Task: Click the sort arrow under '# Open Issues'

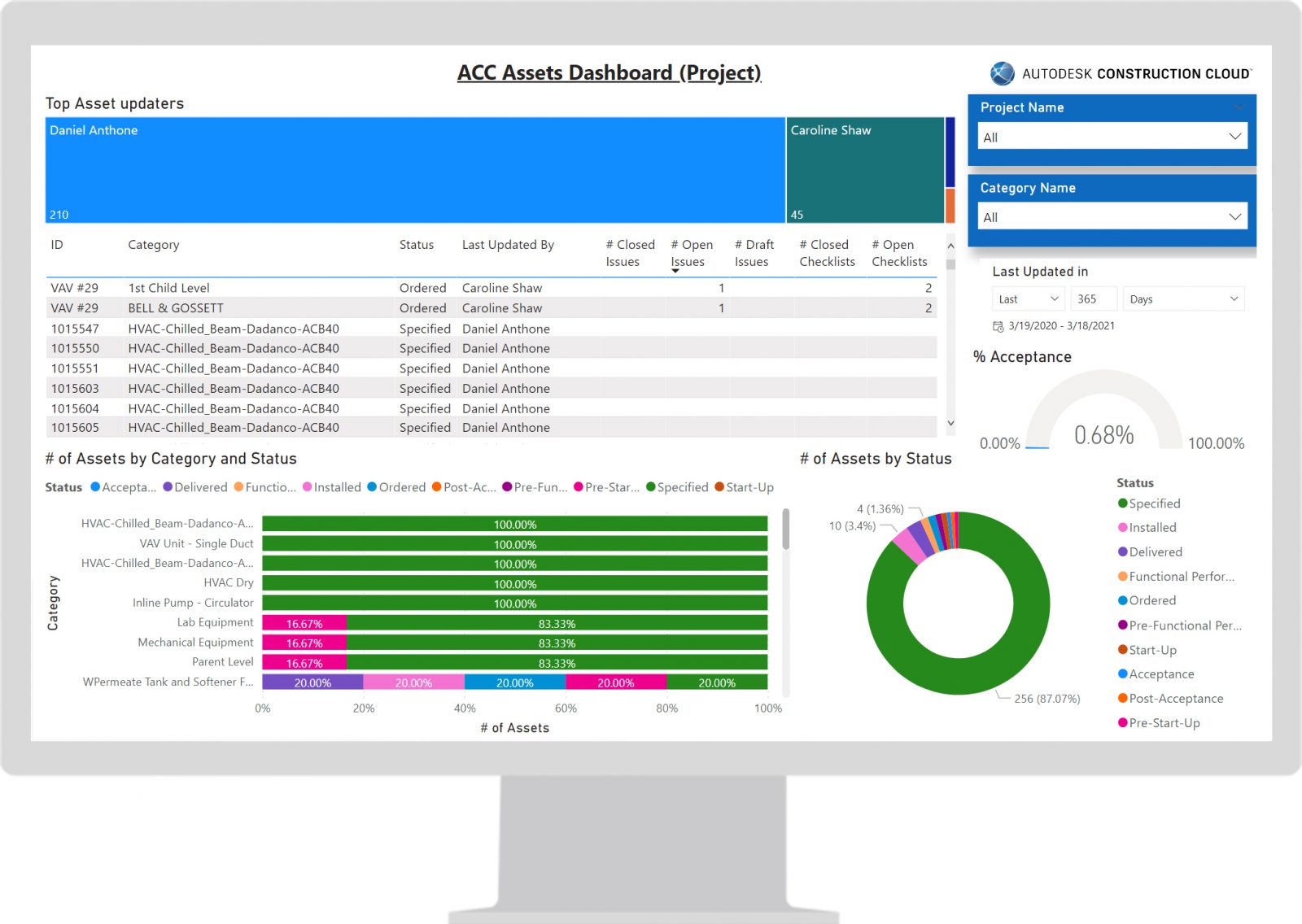Action: tap(675, 271)
